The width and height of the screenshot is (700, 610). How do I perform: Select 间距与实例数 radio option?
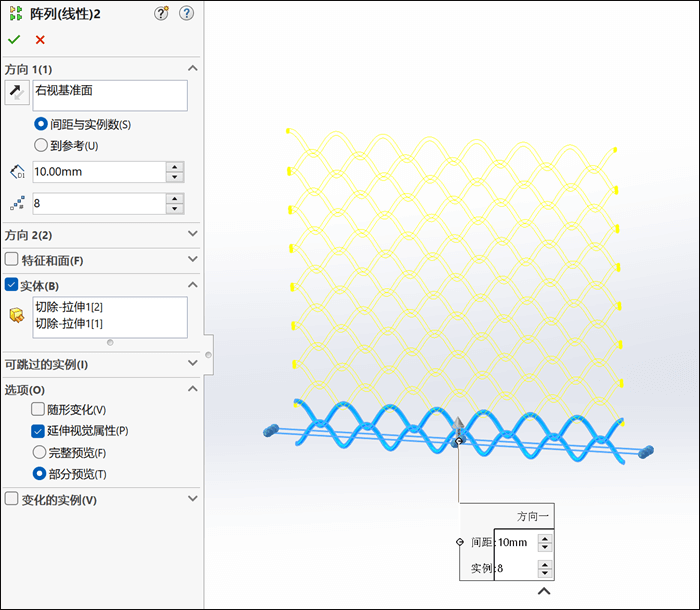pos(41,124)
